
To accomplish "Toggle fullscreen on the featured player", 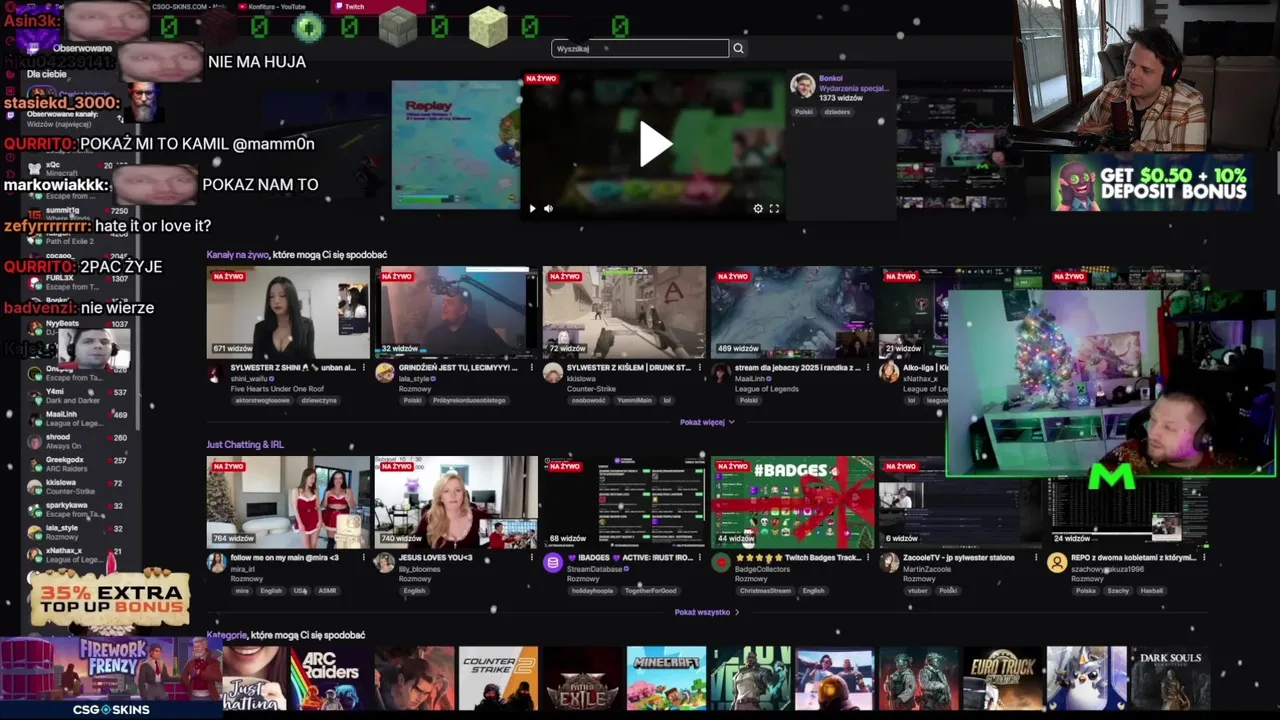I will pyautogui.click(x=774, y=209).
